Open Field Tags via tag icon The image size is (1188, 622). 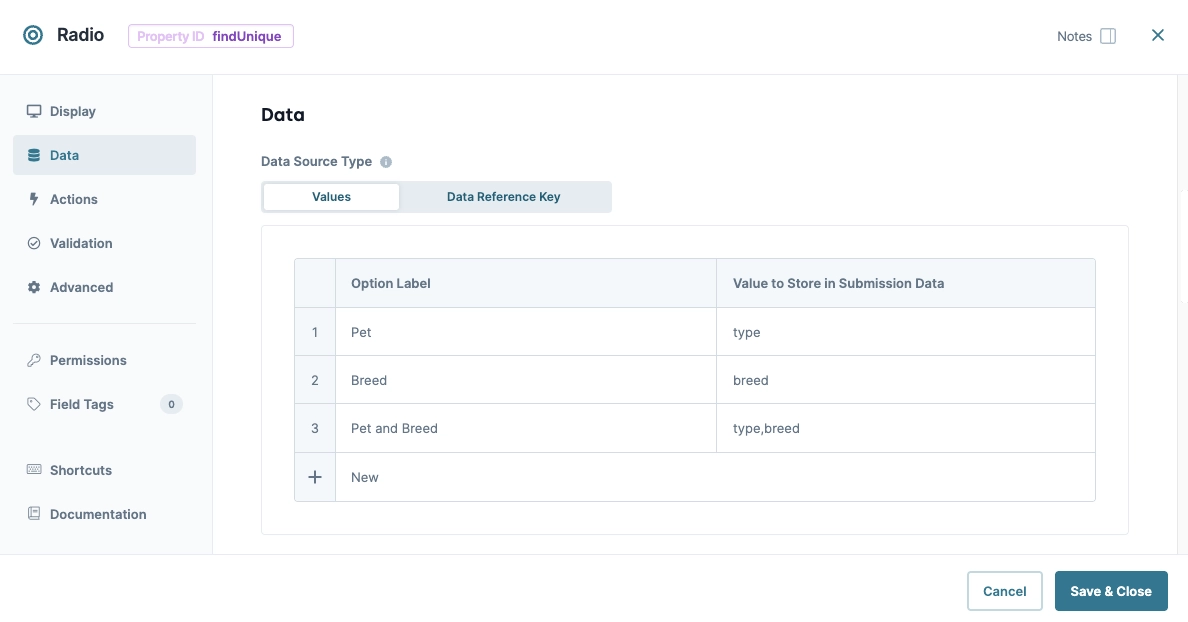click(35, 404)
